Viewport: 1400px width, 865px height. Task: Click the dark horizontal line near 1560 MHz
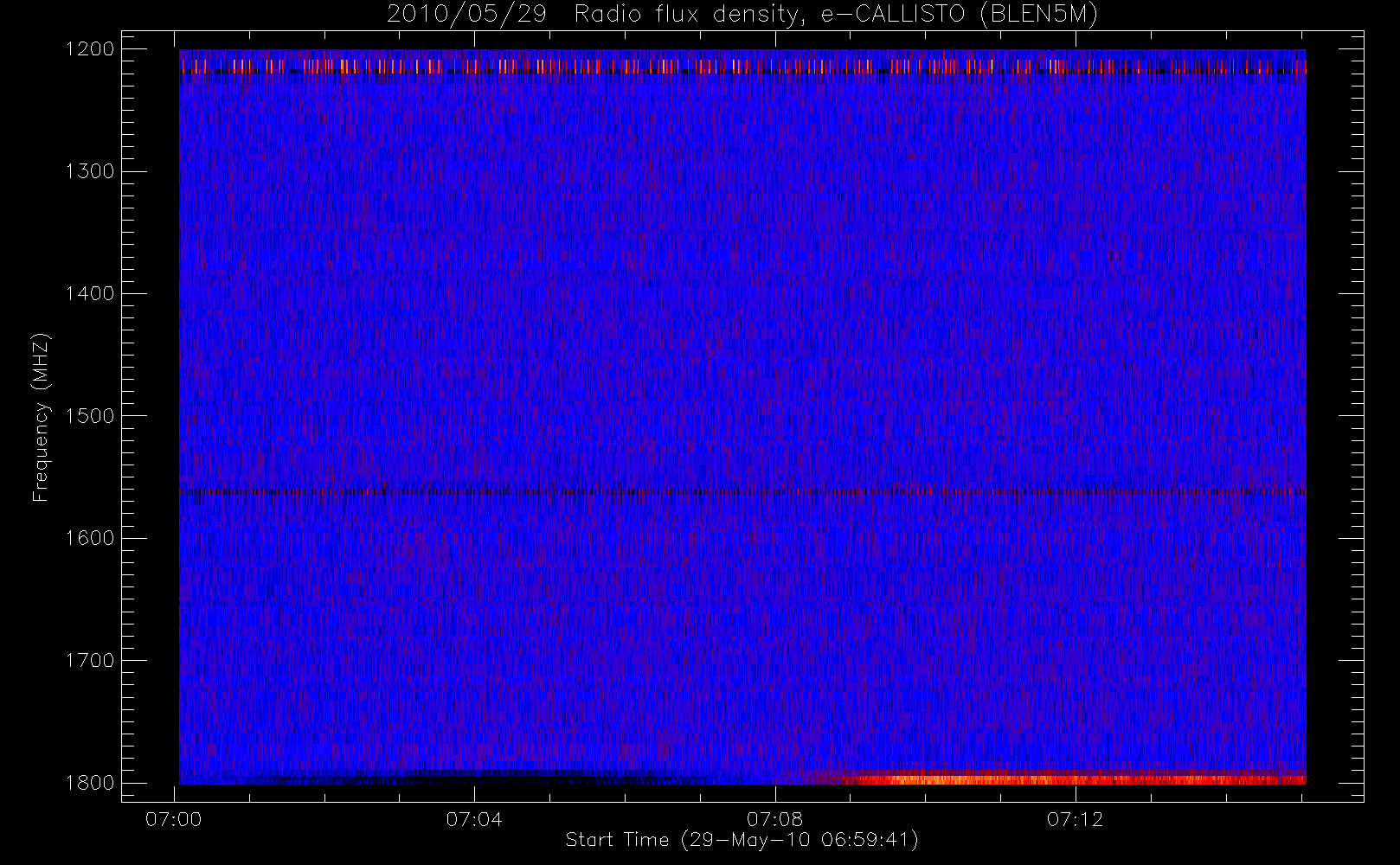(x=742, y=492)
